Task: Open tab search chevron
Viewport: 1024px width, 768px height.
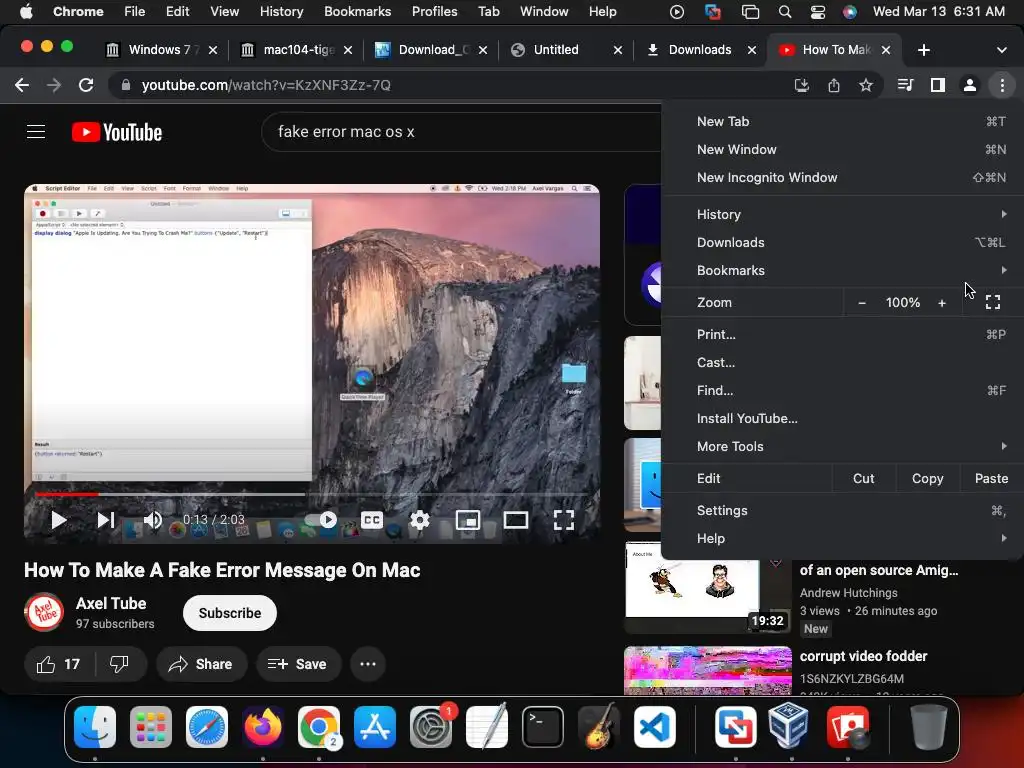Action: click(x=1002, y=50)
